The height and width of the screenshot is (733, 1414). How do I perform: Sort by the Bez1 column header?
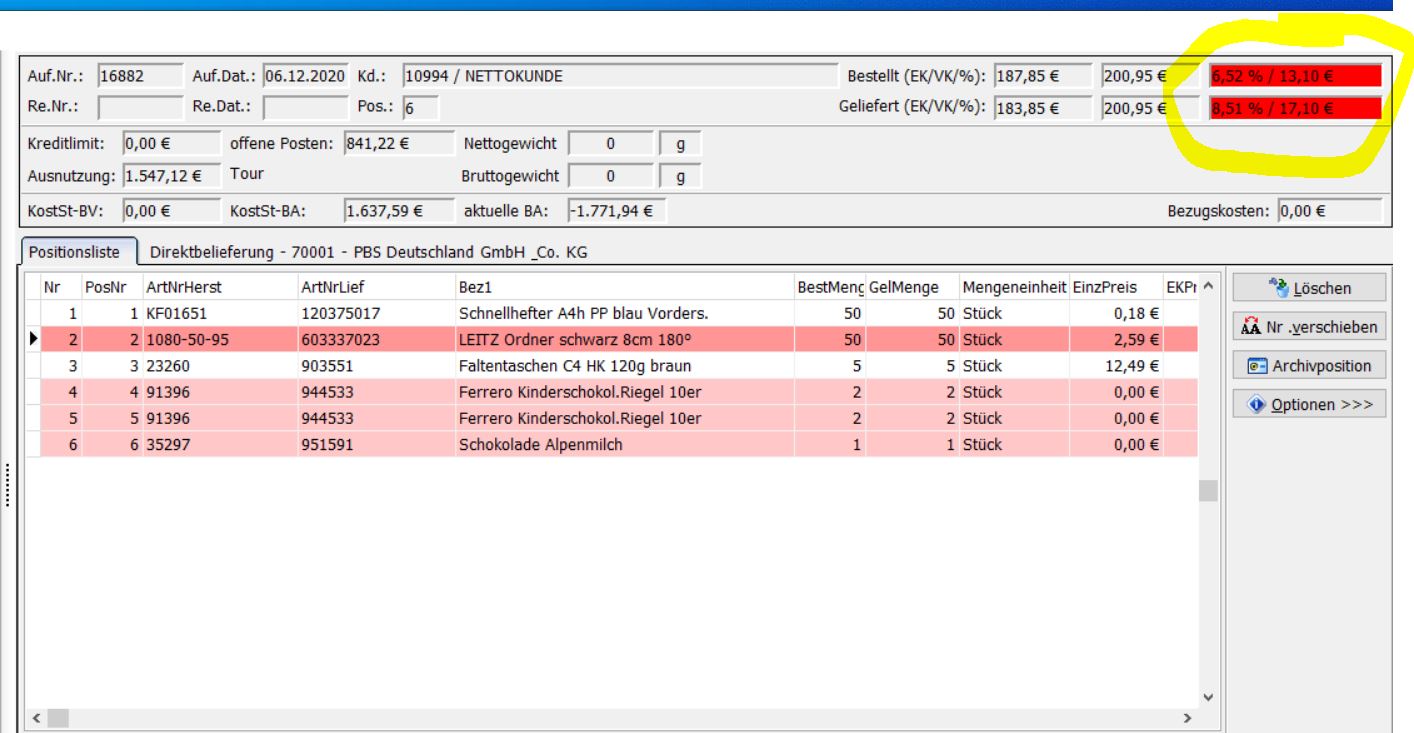pos(620,288)
